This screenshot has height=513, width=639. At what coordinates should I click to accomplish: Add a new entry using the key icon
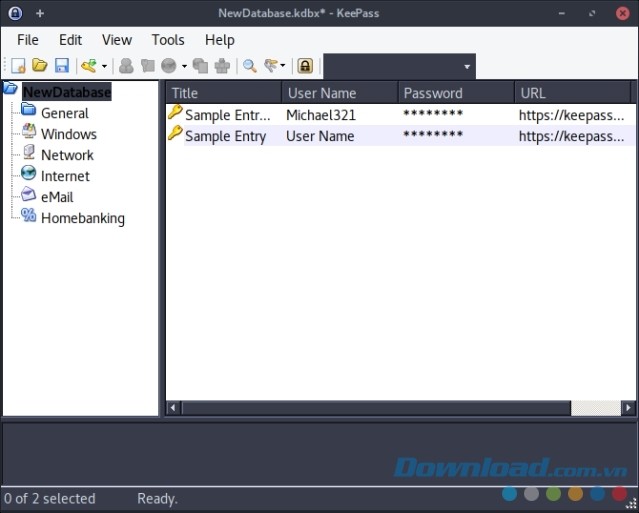coord(88,66)
